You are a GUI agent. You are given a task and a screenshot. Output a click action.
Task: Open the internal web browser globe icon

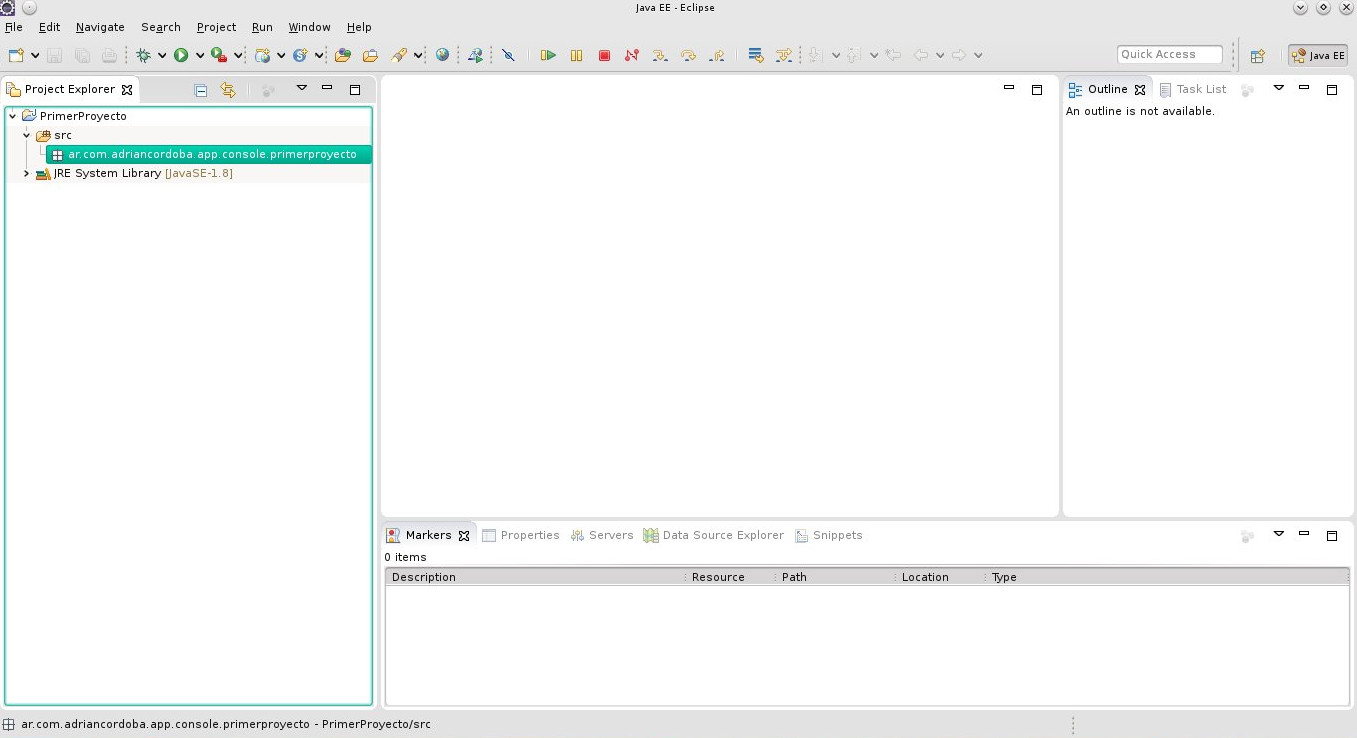440,55
